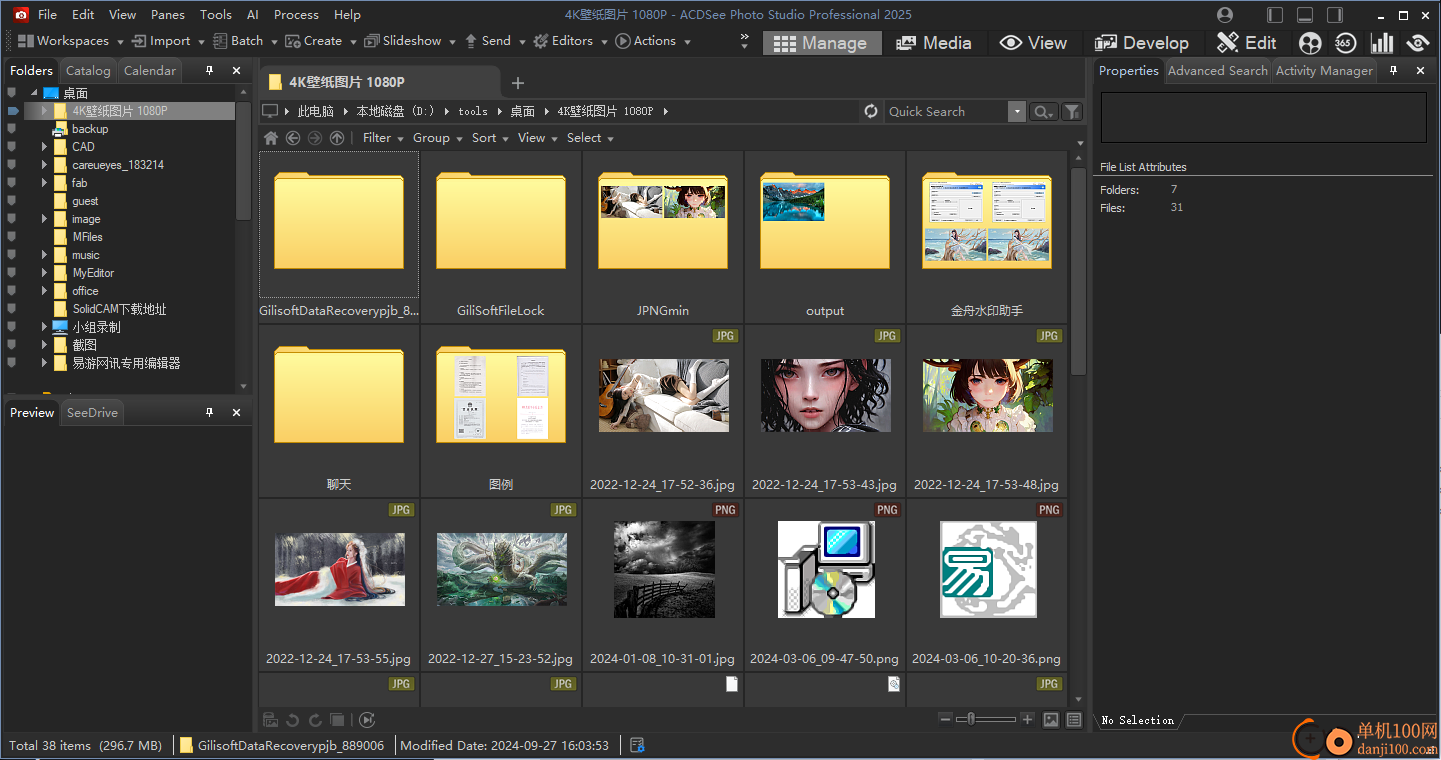Image resolution: width=1441 pixels, height=760 pixels.
Task: Click the rotate right icon
Action: tap(315, 720)
